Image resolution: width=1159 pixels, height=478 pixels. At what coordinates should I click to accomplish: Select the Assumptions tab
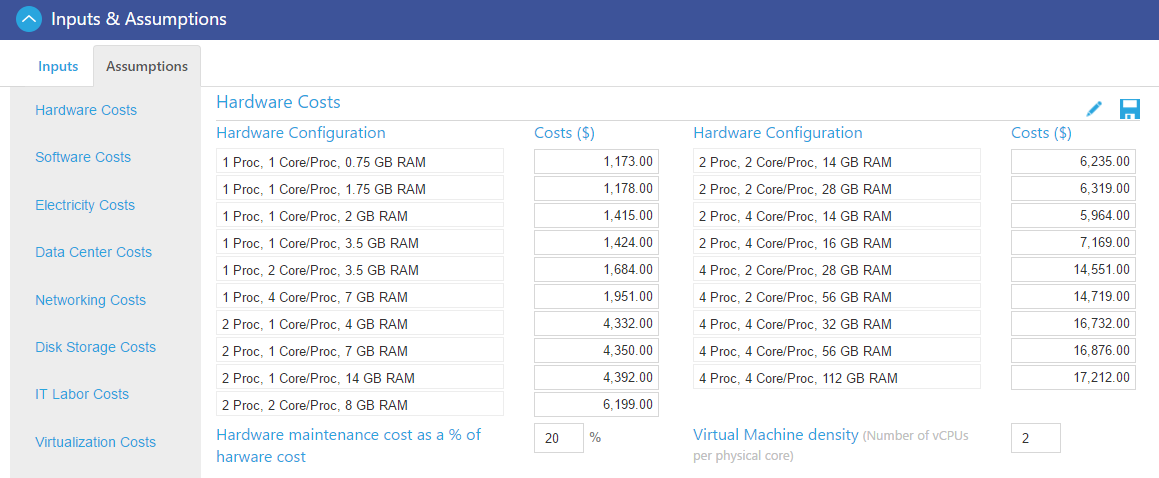[147, 66]
